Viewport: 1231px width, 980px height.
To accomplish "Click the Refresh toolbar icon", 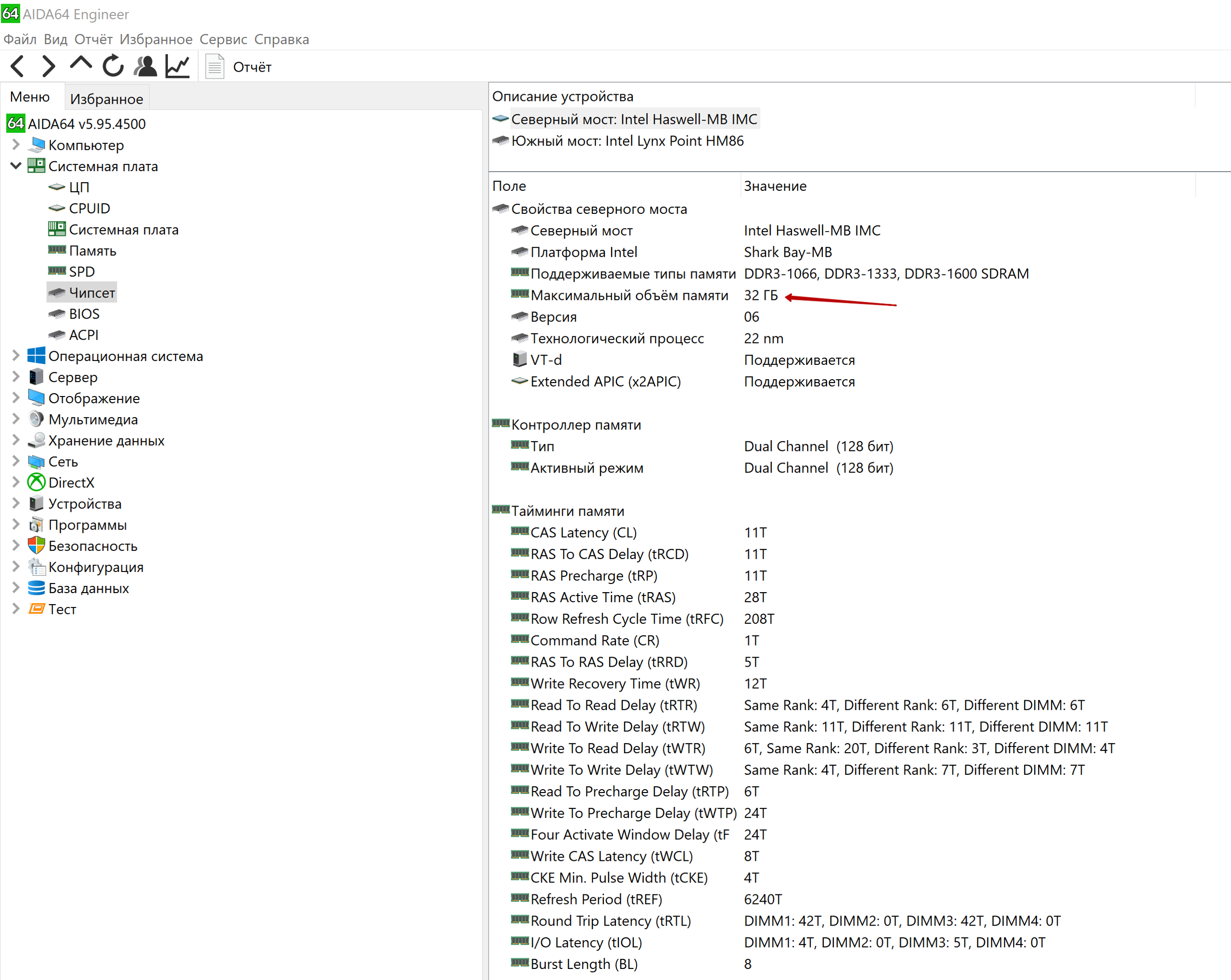I will click(x=113, y=66).
